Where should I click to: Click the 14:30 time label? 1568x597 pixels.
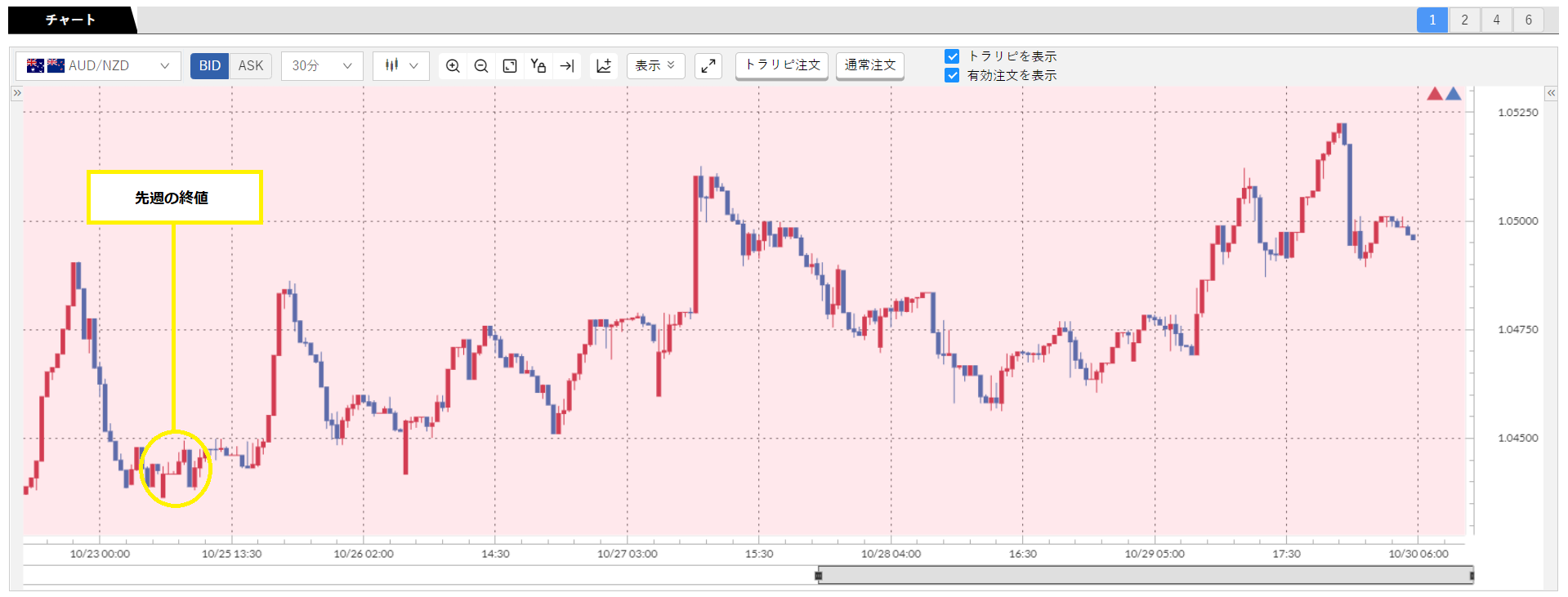pyautogui.click(x=495, y=554)
